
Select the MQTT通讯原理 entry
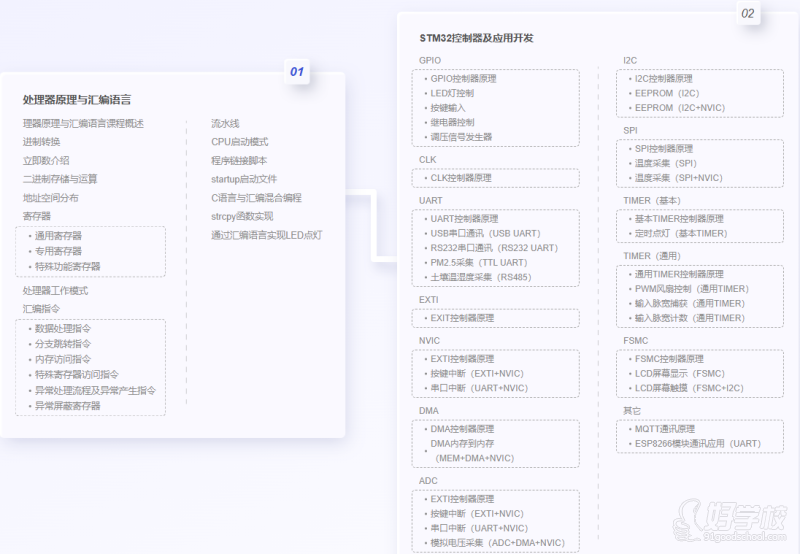click(664, 429)
